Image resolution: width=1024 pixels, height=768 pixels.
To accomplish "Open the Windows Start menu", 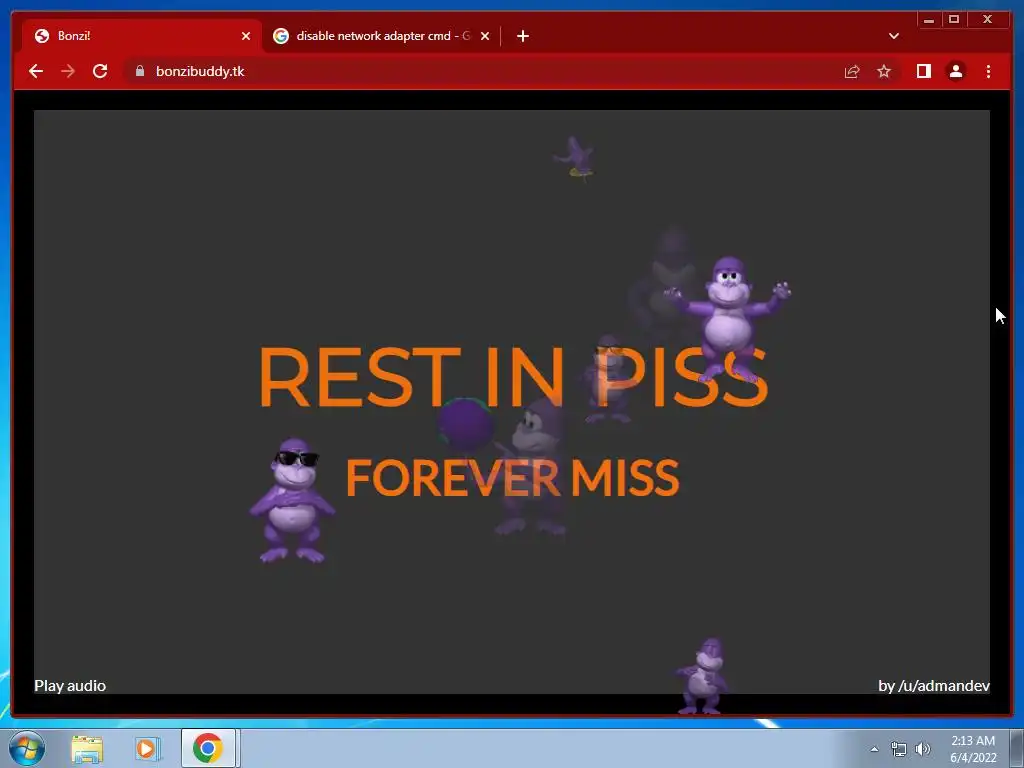I will click(27, 748).
